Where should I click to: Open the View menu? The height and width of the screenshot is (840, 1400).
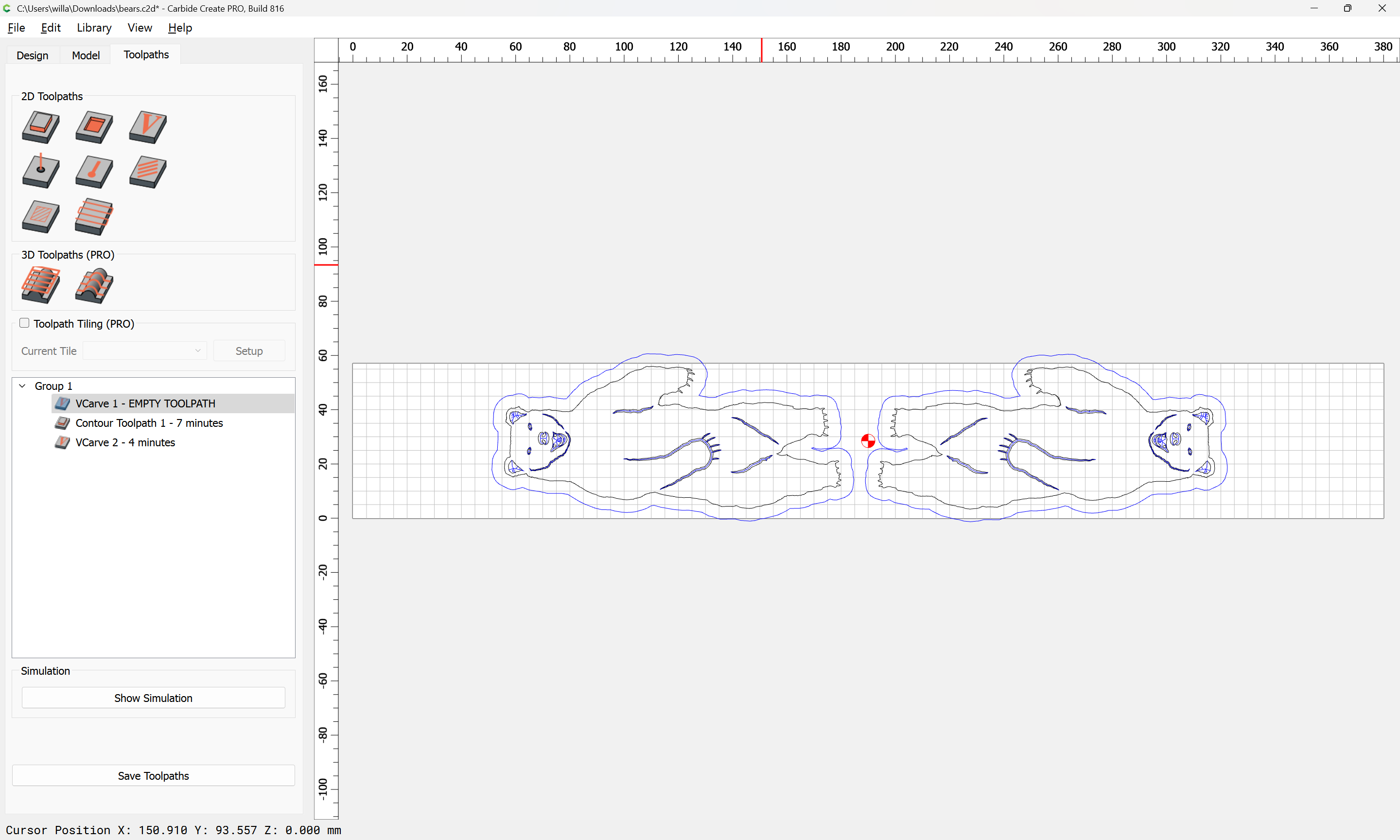[140, 27]
